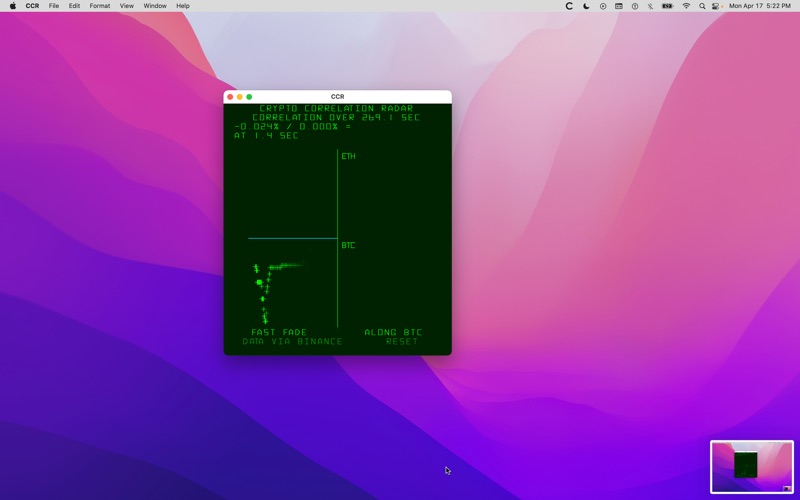Toggle the ALONG BTC mode
The width and height of the screenshot is (800, 500).
point(393,332)
